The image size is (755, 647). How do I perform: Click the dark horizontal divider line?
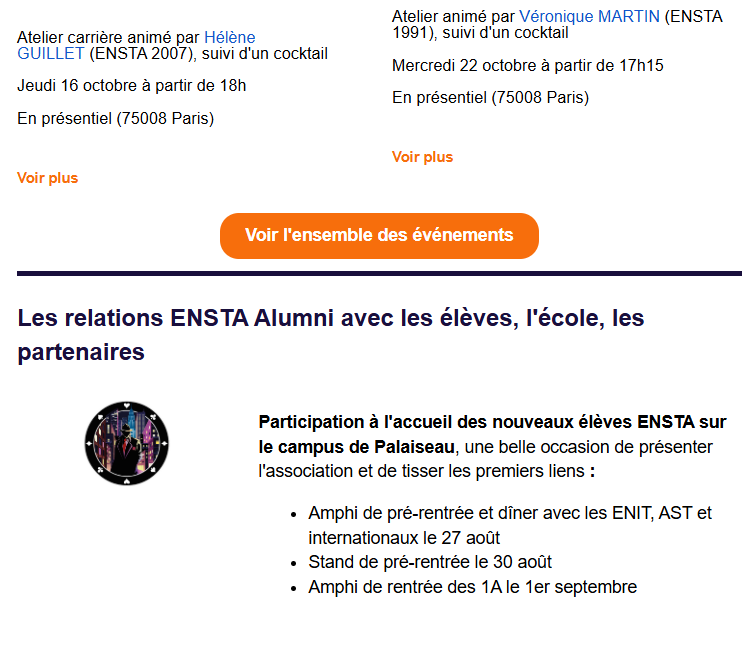pyautogui.click(x=379, y=273)
